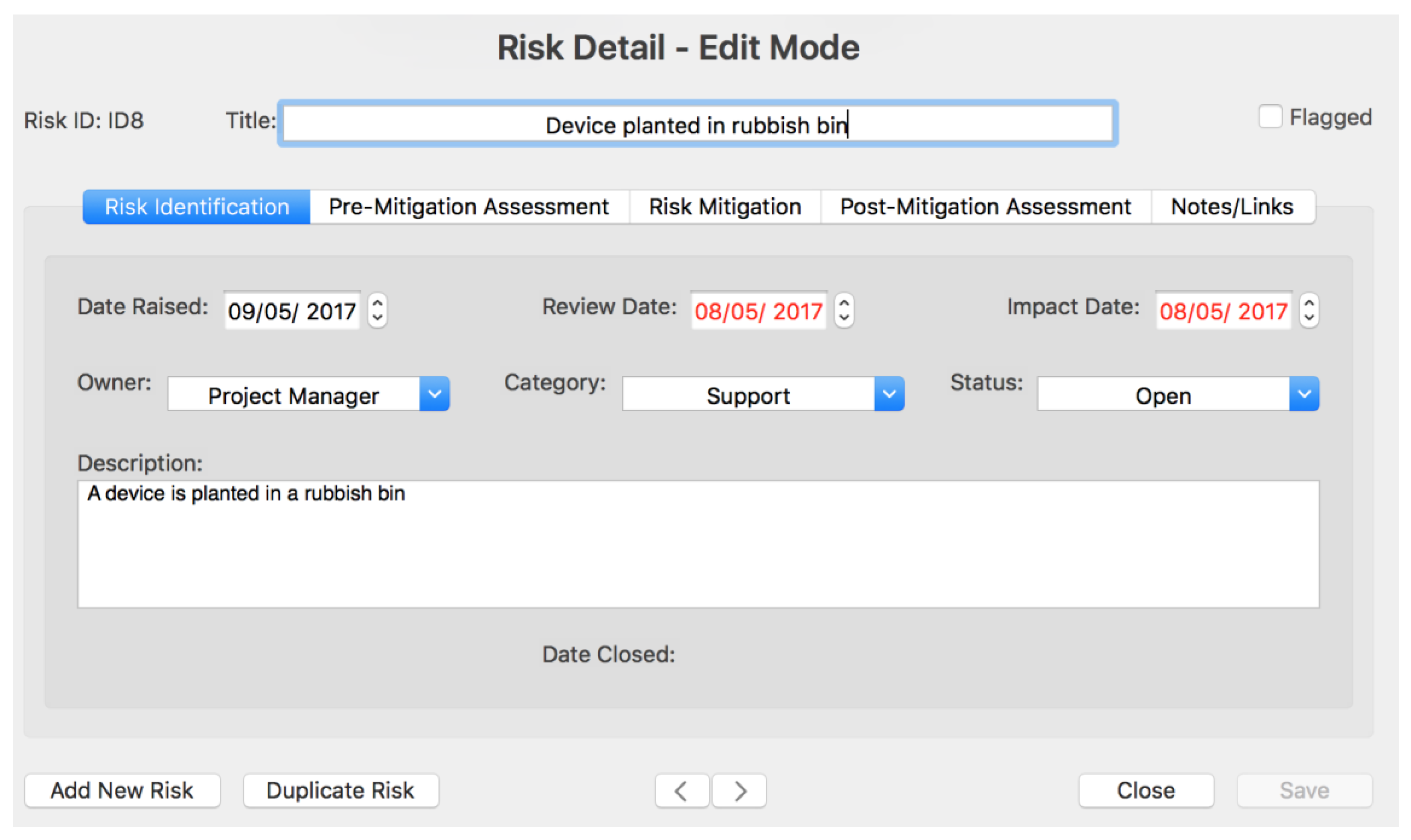The image size is (1411, 840).
Task: Expand the Category dropdown showing Support
Action: click(888, 394)
